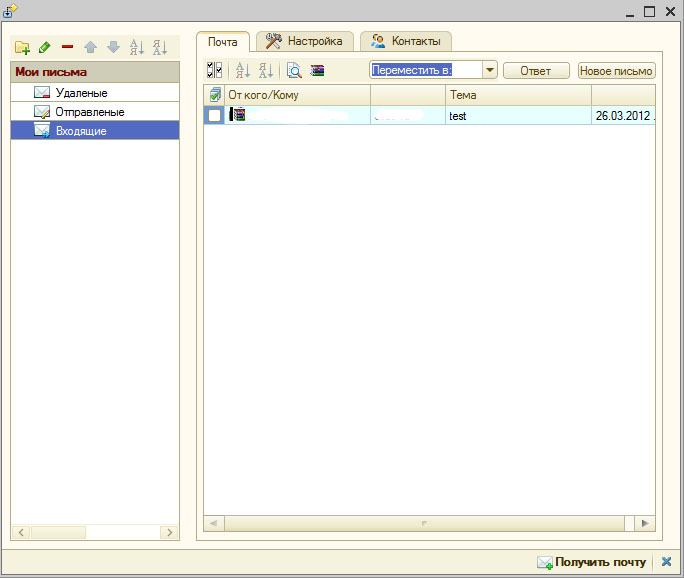Click envelope icon beside Удаленые
The image size is (684, 578).
(42, 92)
